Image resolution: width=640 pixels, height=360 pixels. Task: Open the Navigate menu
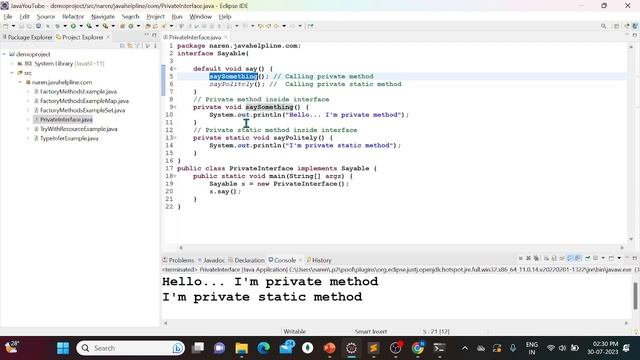click(x=103, y=17)
